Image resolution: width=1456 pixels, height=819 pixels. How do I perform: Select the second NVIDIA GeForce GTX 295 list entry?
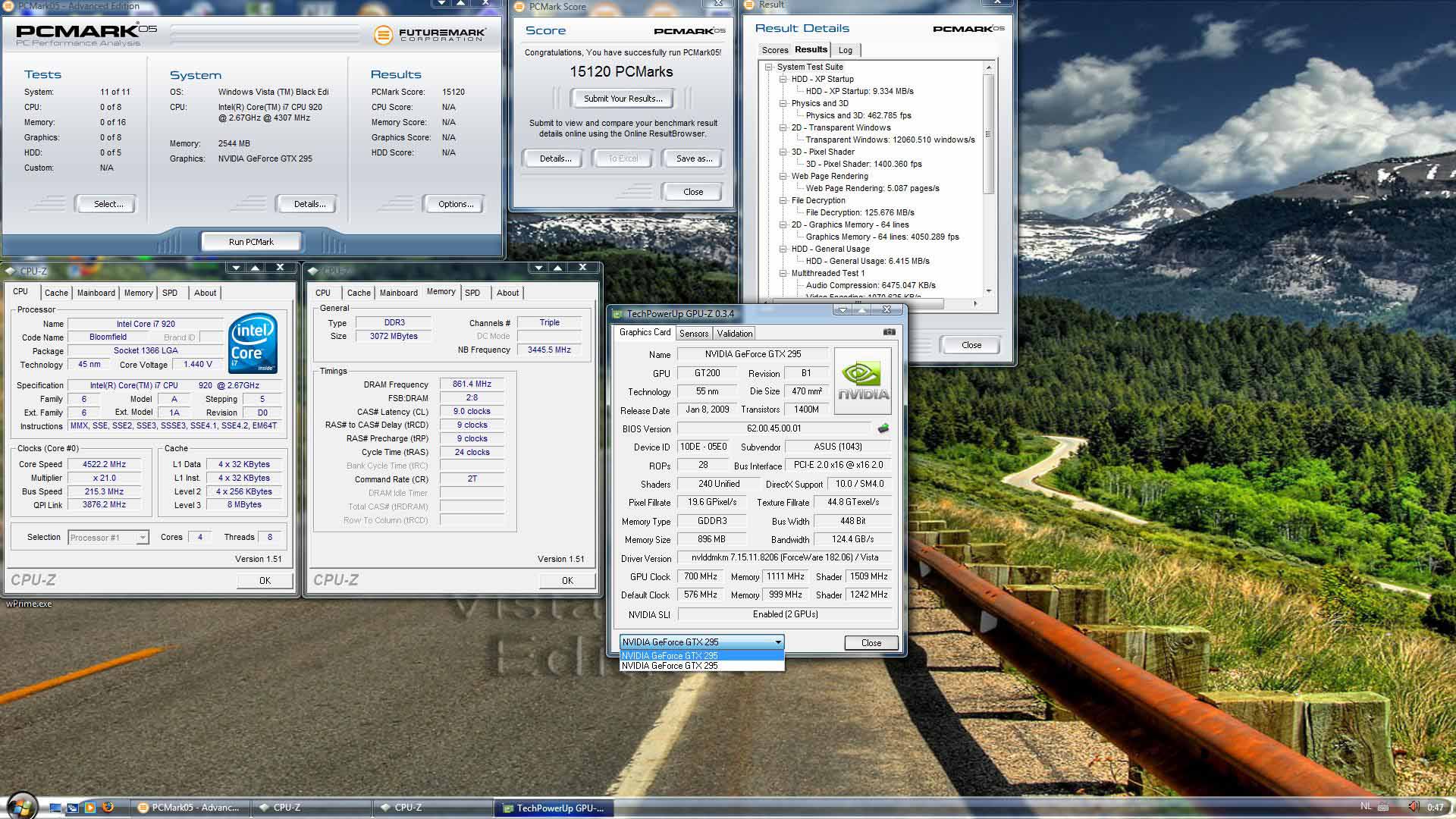click(x=701, y=666)
